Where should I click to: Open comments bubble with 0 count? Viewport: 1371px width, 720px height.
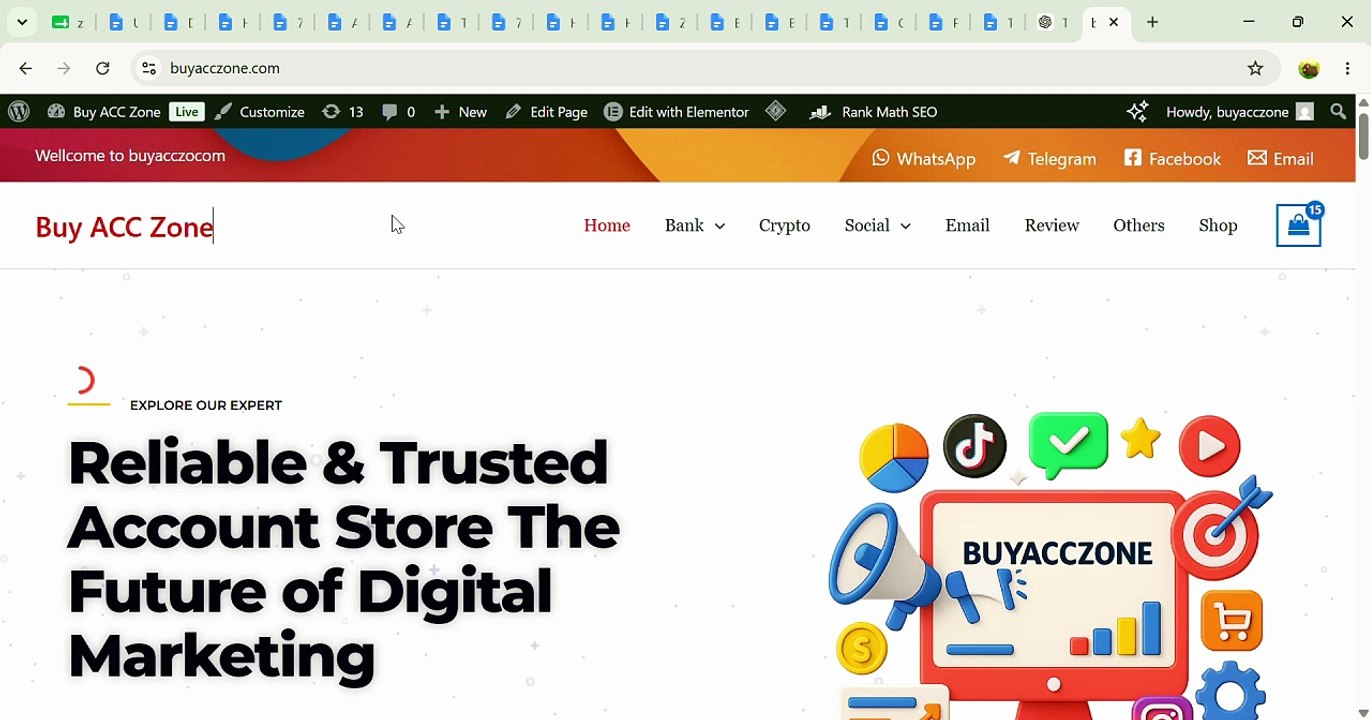point(398,112)
